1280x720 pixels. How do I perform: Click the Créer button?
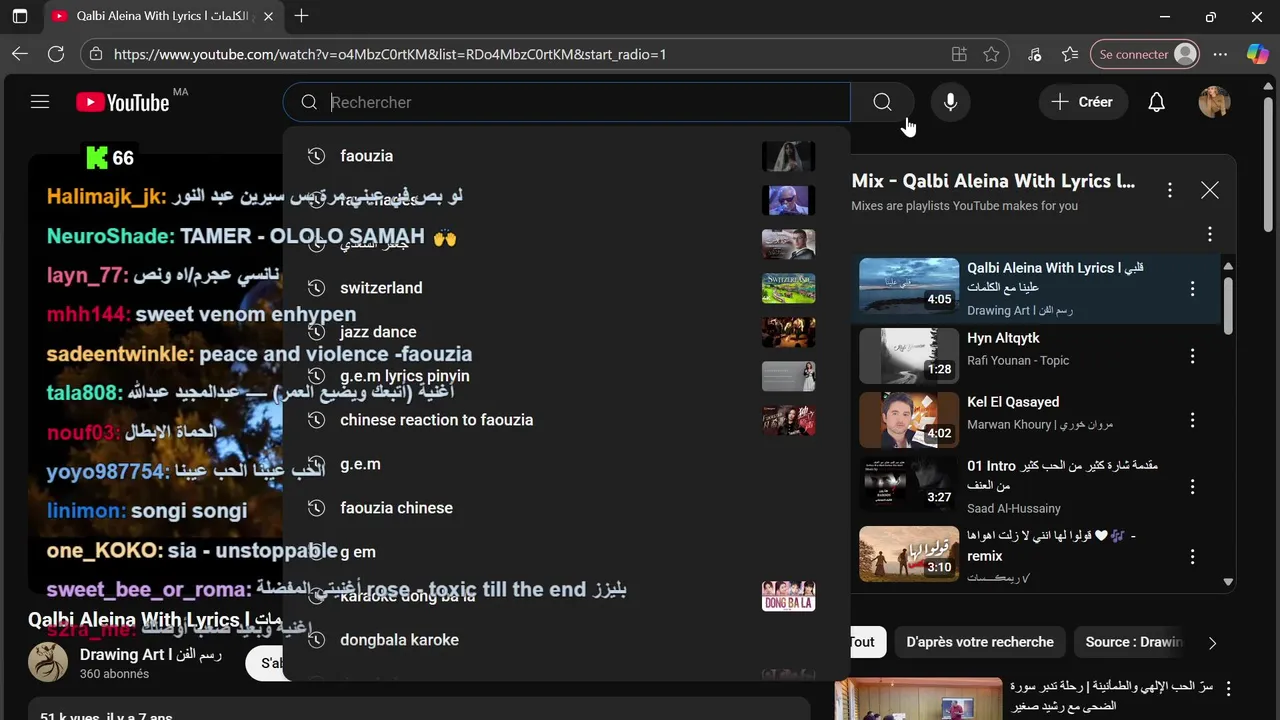coord(1083,102)
